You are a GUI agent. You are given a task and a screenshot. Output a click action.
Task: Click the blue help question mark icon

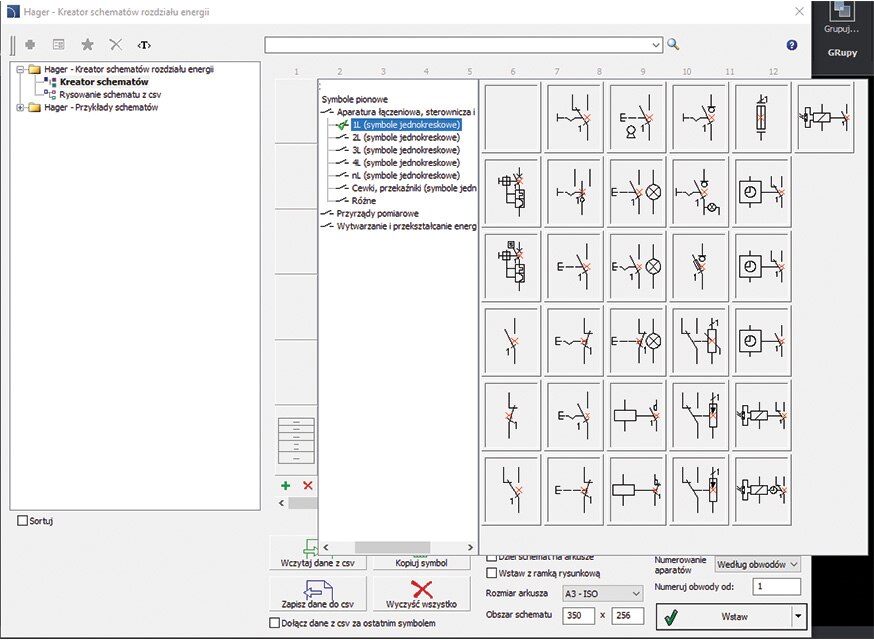(x=792, y=45)
